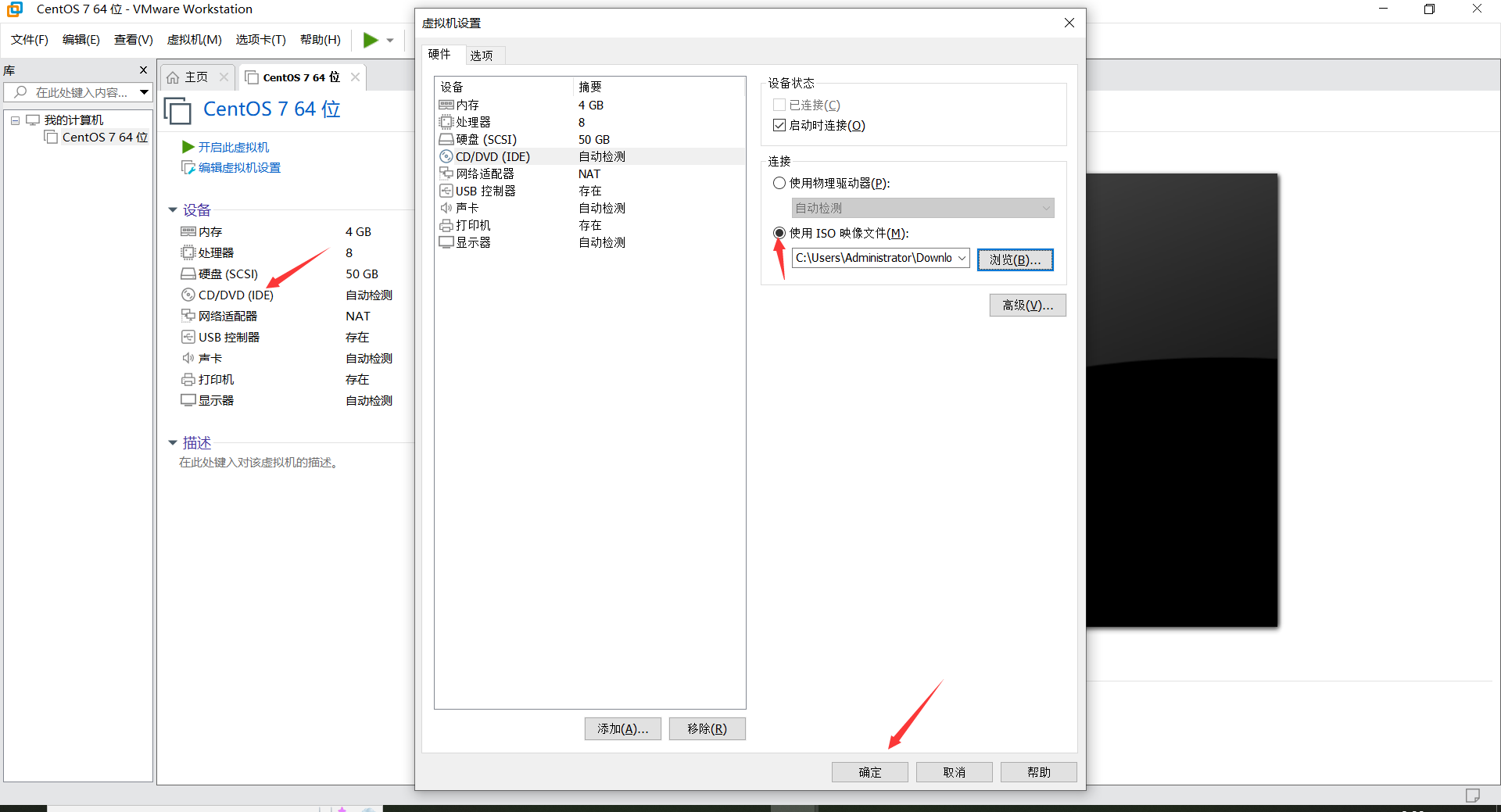Viewport: 1501px width, 812px height.
Task: Open the ISO image path dropdown arrow
Action: [962, 258]
